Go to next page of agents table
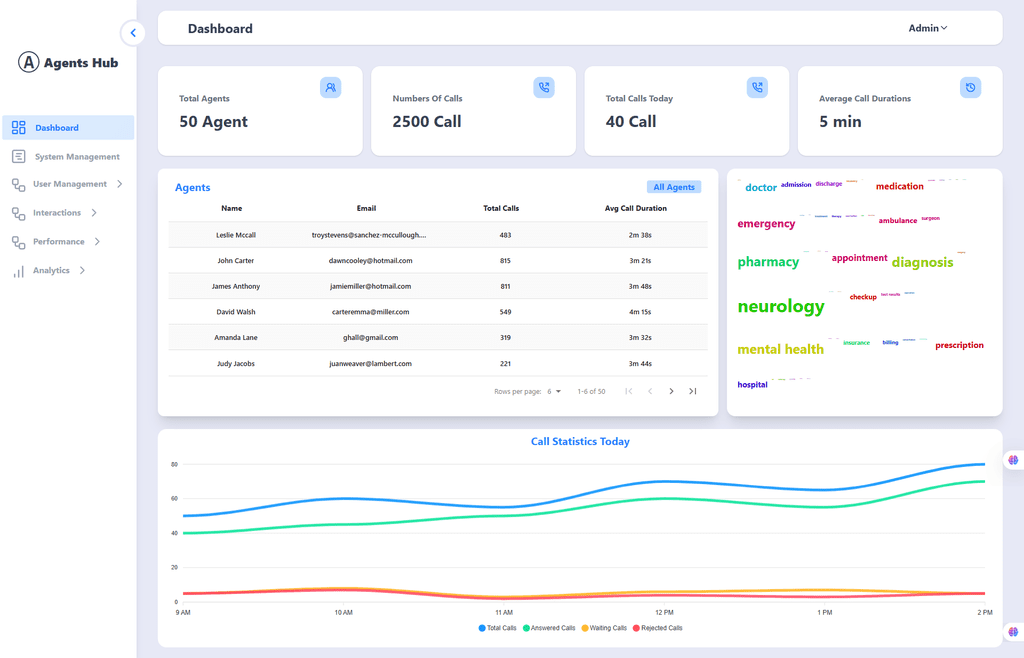Screen dimensions: 1024x658 671,391
